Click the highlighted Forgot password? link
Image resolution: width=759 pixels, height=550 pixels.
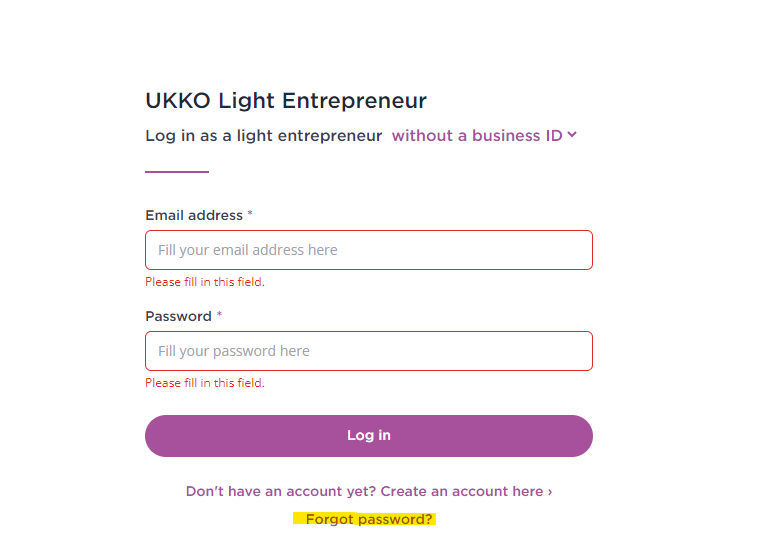point(369,519)
